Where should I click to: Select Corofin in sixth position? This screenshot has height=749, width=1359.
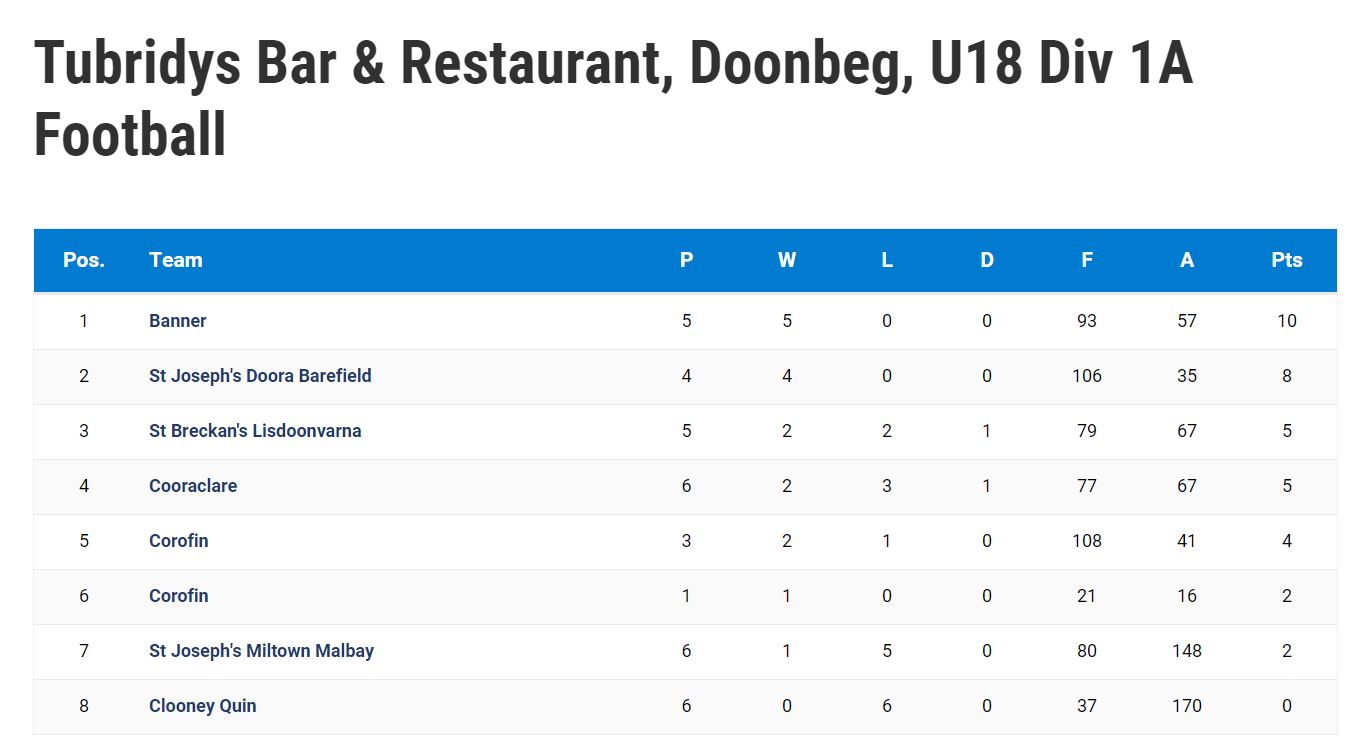pos(179,596)
